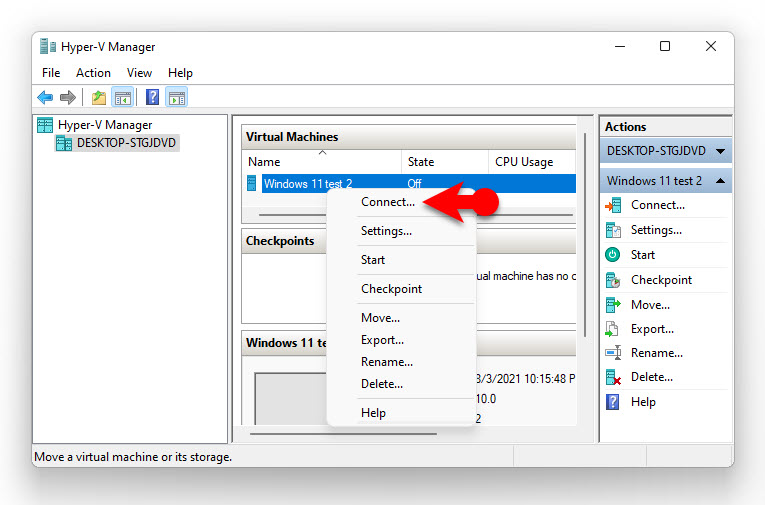Sort by the State column header

(444, 162)
